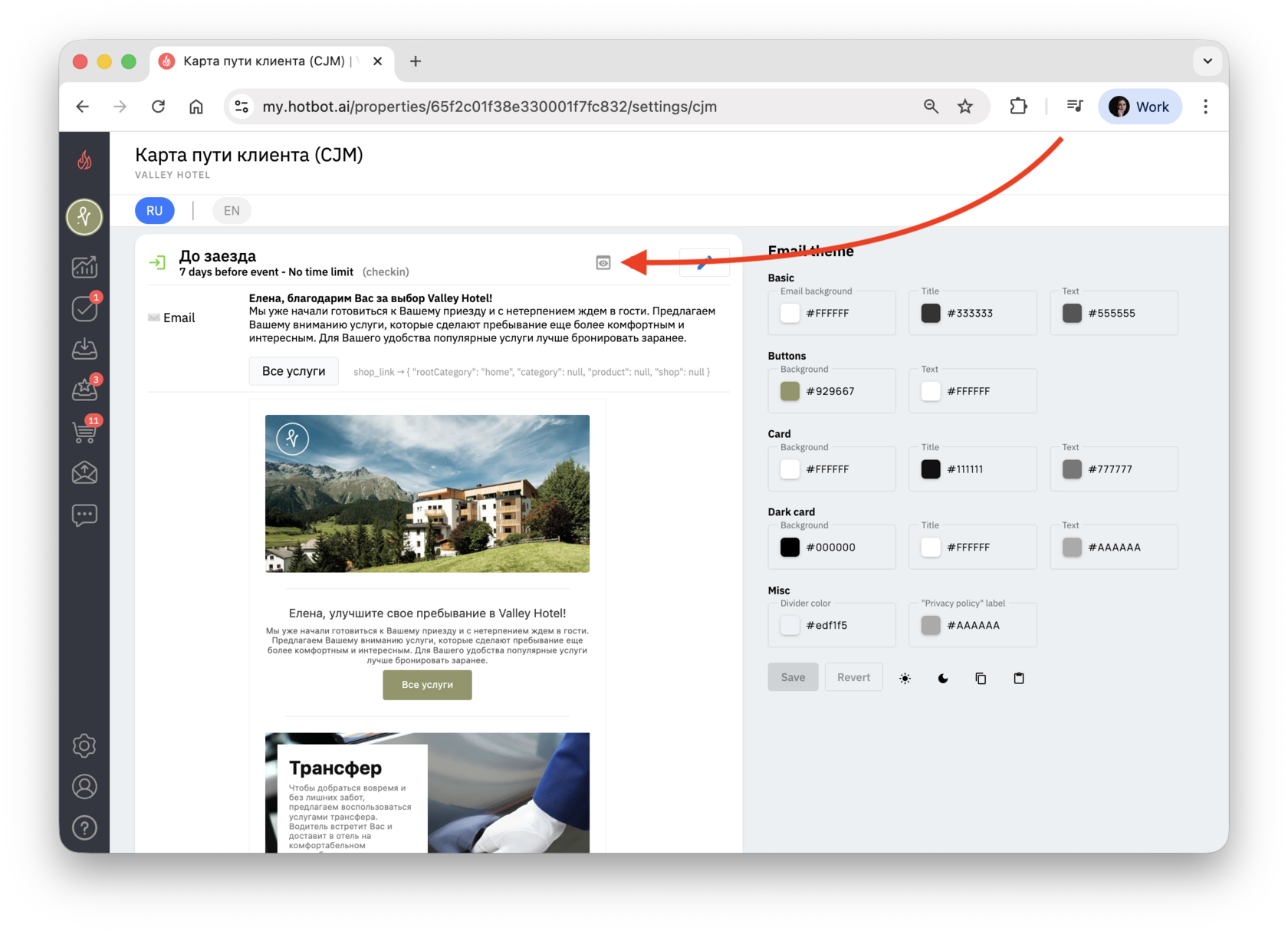Pick the Divider color #edf1f5 swatch
This screenshot has height=931, width=1288.
point(790,626)
